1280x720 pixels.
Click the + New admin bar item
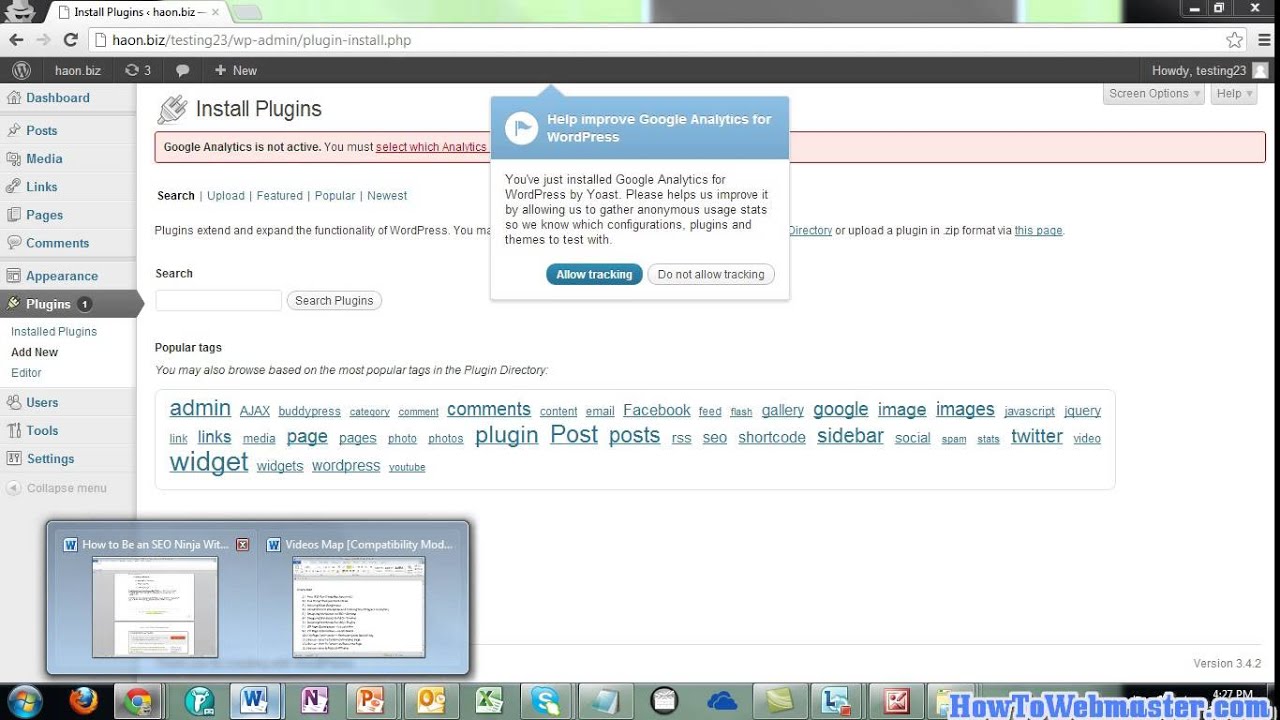(236, 71)
